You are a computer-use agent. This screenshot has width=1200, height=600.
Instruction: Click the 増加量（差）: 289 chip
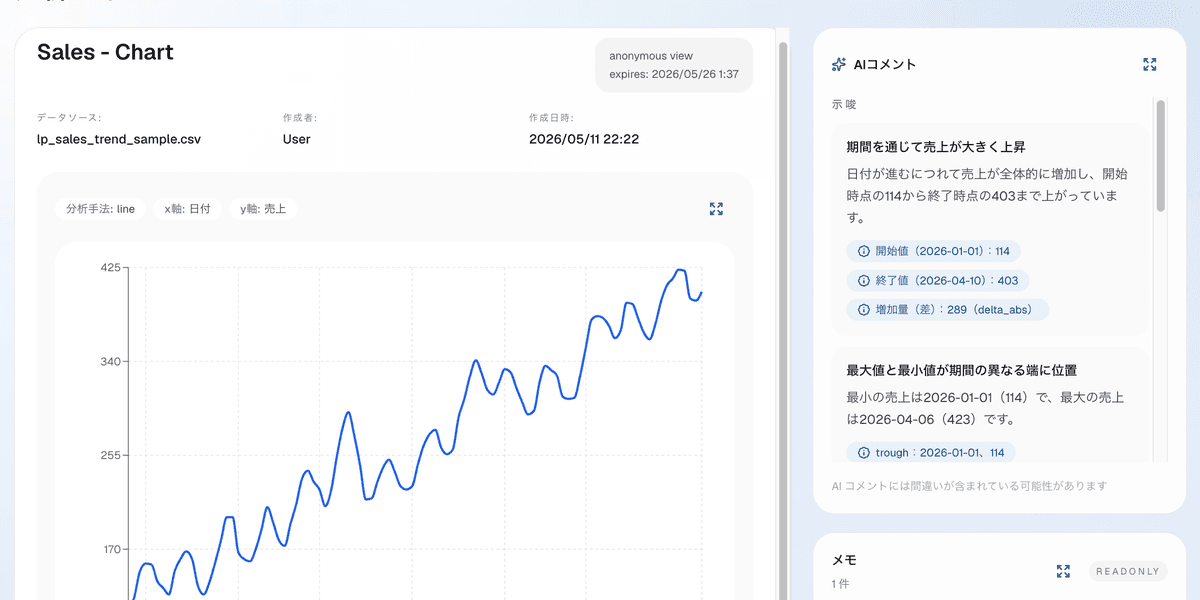(x=947, y=310)
